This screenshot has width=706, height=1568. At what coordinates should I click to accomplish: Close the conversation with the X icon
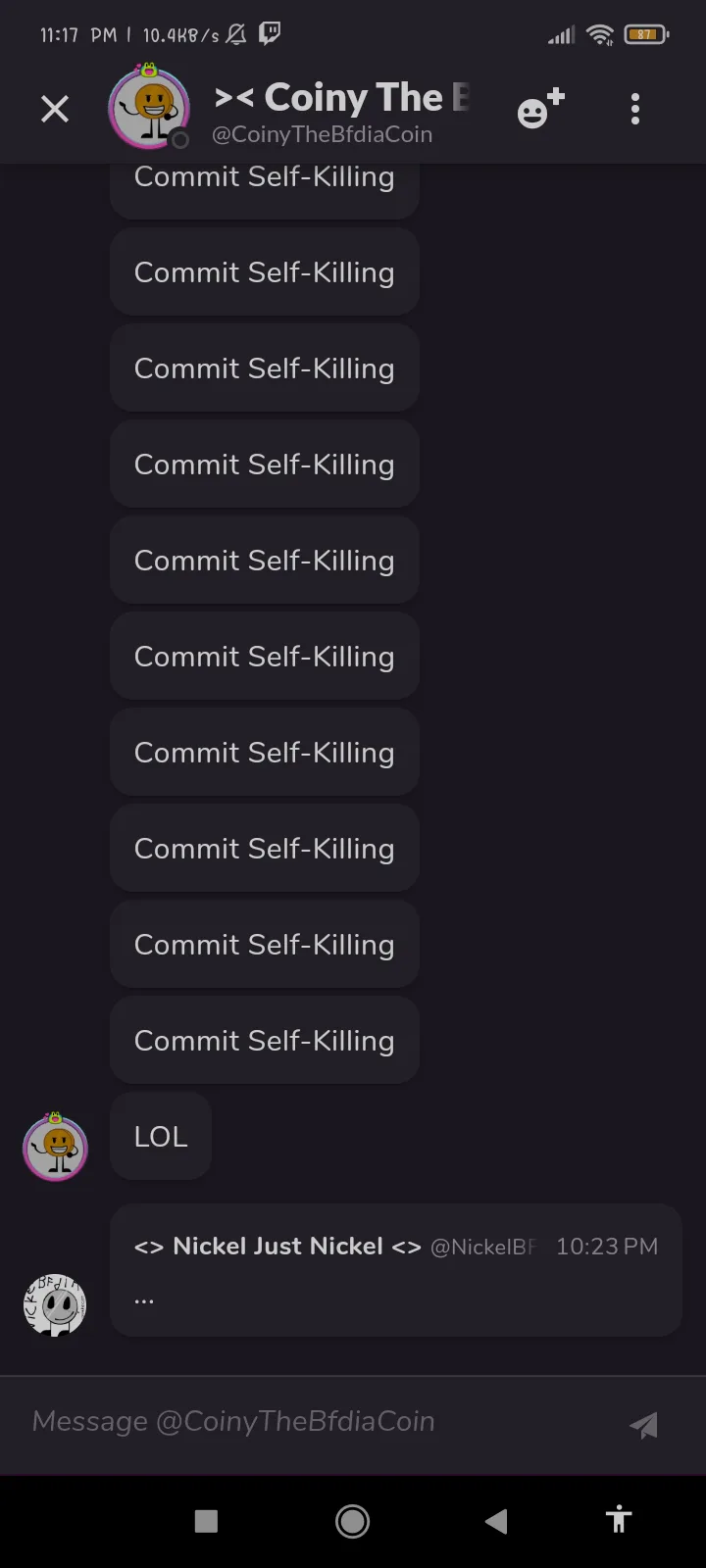point(55,109)
